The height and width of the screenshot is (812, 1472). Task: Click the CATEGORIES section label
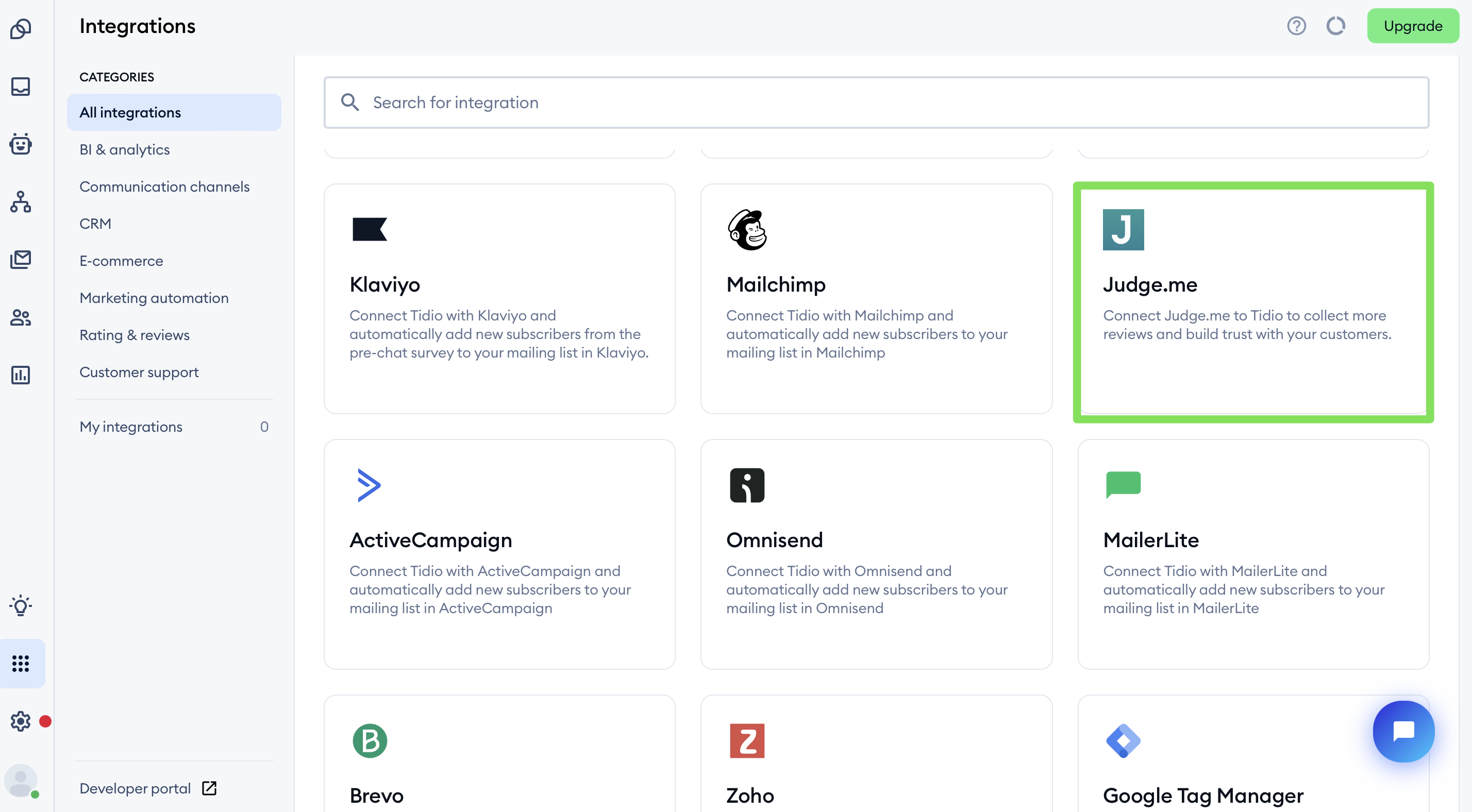click(116, 77)
